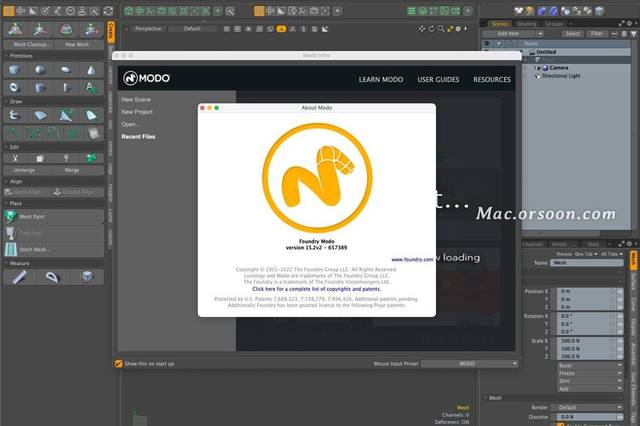
Task: Click Open... in intro window
Action: click(x=130, y=124)
